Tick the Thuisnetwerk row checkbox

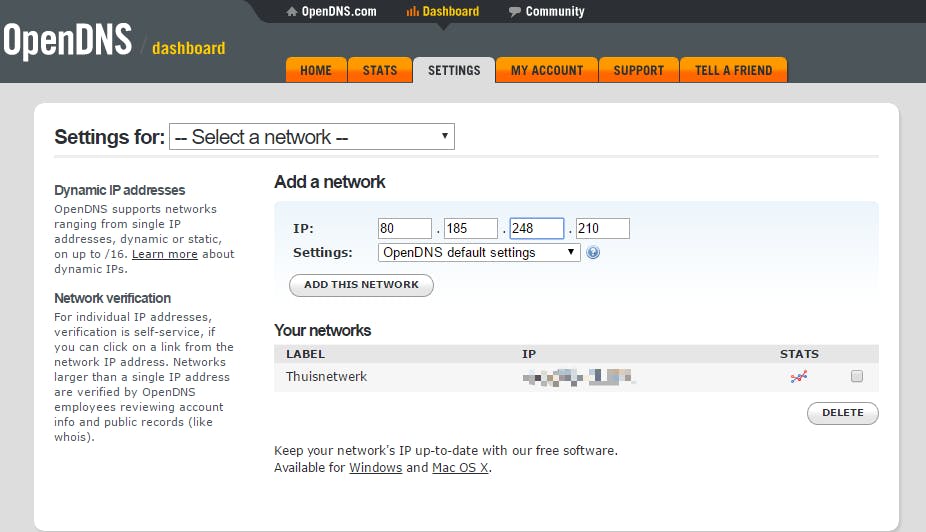click(x=856, y=376)
